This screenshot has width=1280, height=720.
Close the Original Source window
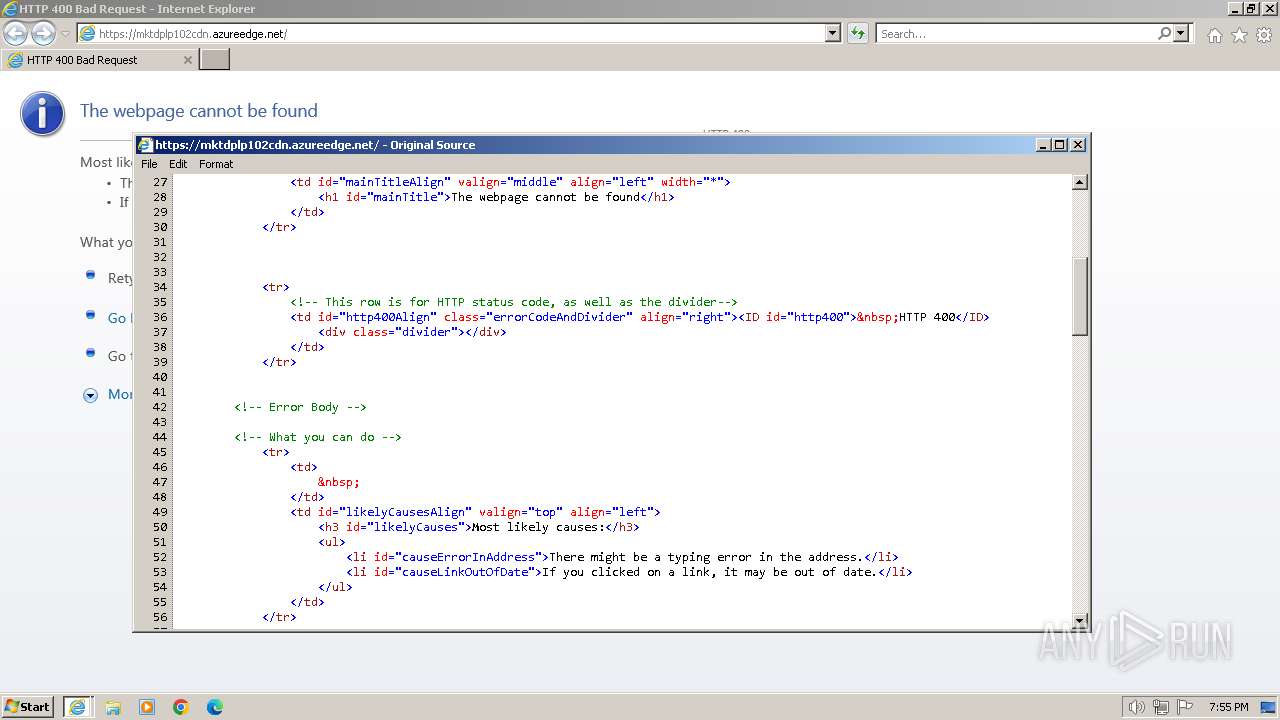tap(1078, 145)
